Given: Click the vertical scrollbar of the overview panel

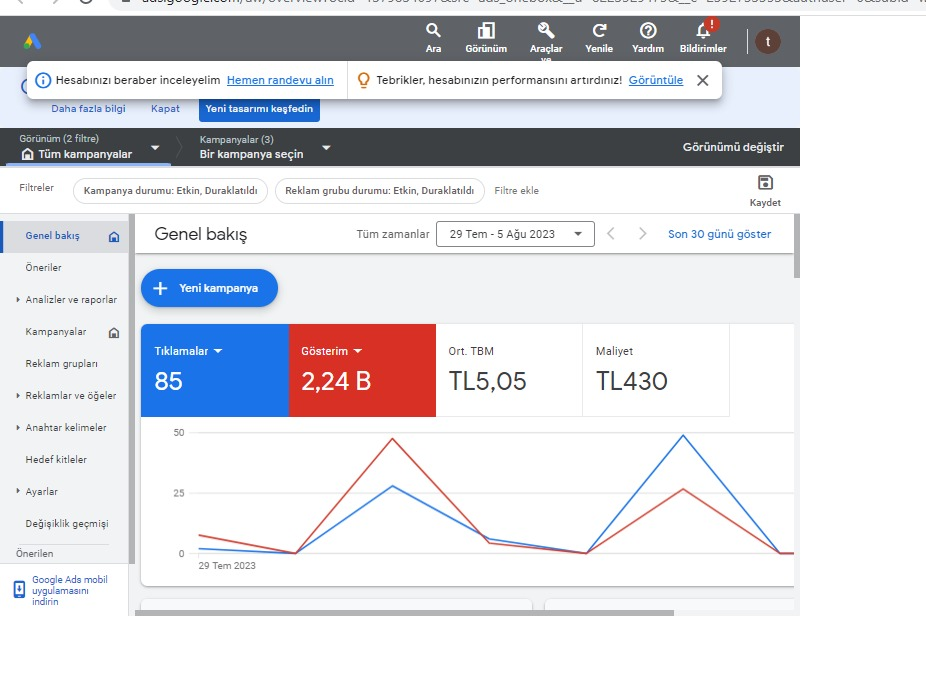Looking at the screenshot, I should [x=797, y=246].
